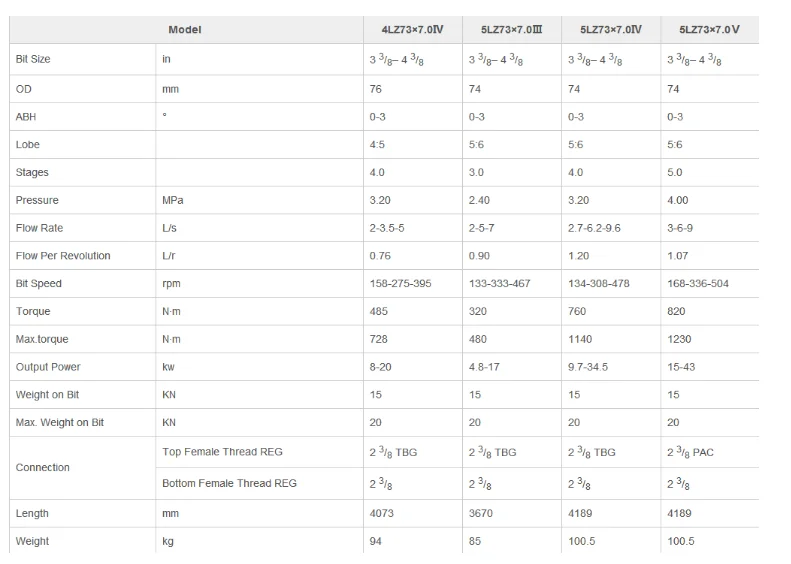Click the Connection row label

43,467
